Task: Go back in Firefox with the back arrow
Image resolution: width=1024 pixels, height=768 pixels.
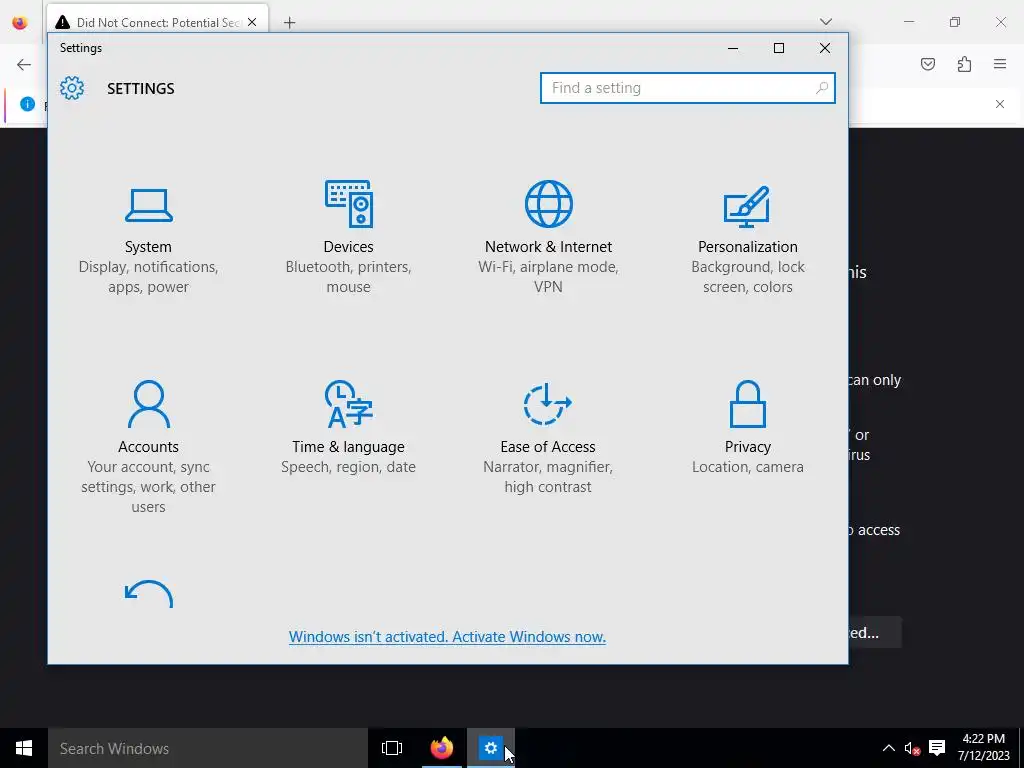Action: (24, 64)
